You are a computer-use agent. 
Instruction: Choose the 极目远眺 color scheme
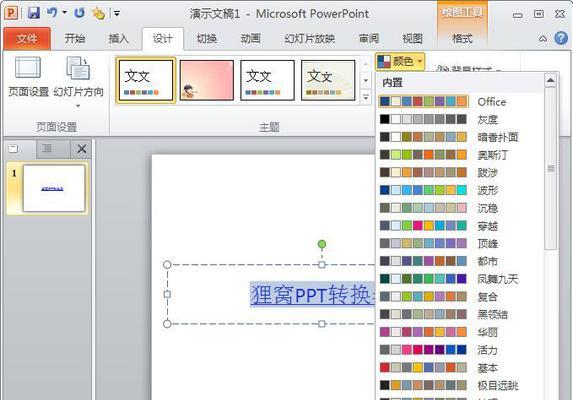pos(460,385)
